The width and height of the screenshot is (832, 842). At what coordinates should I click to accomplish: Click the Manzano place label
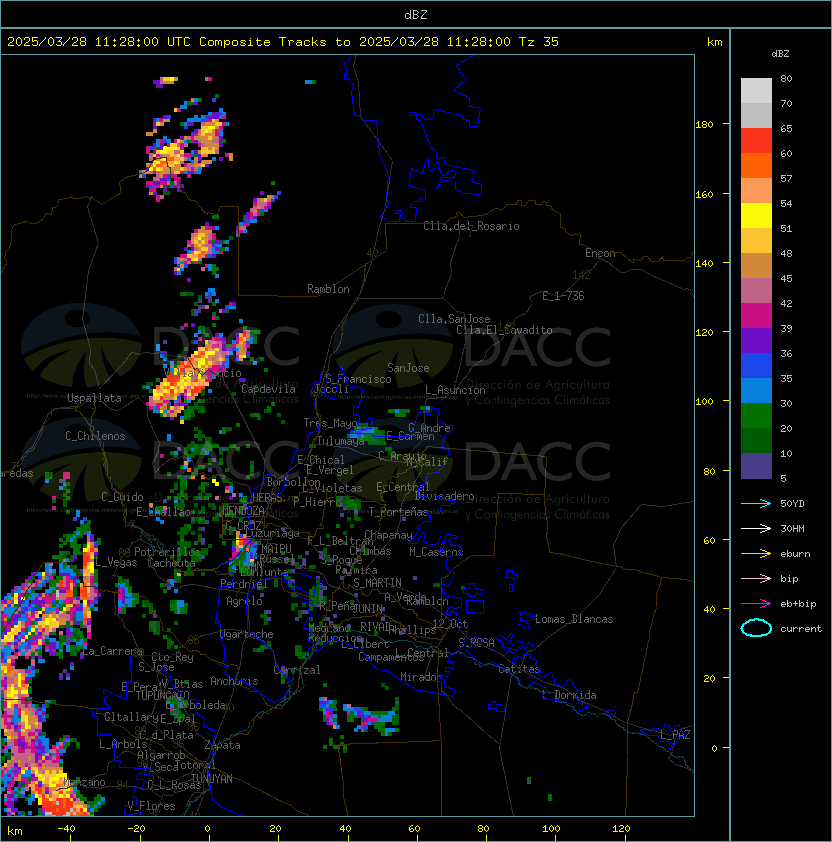coord(84,782)
